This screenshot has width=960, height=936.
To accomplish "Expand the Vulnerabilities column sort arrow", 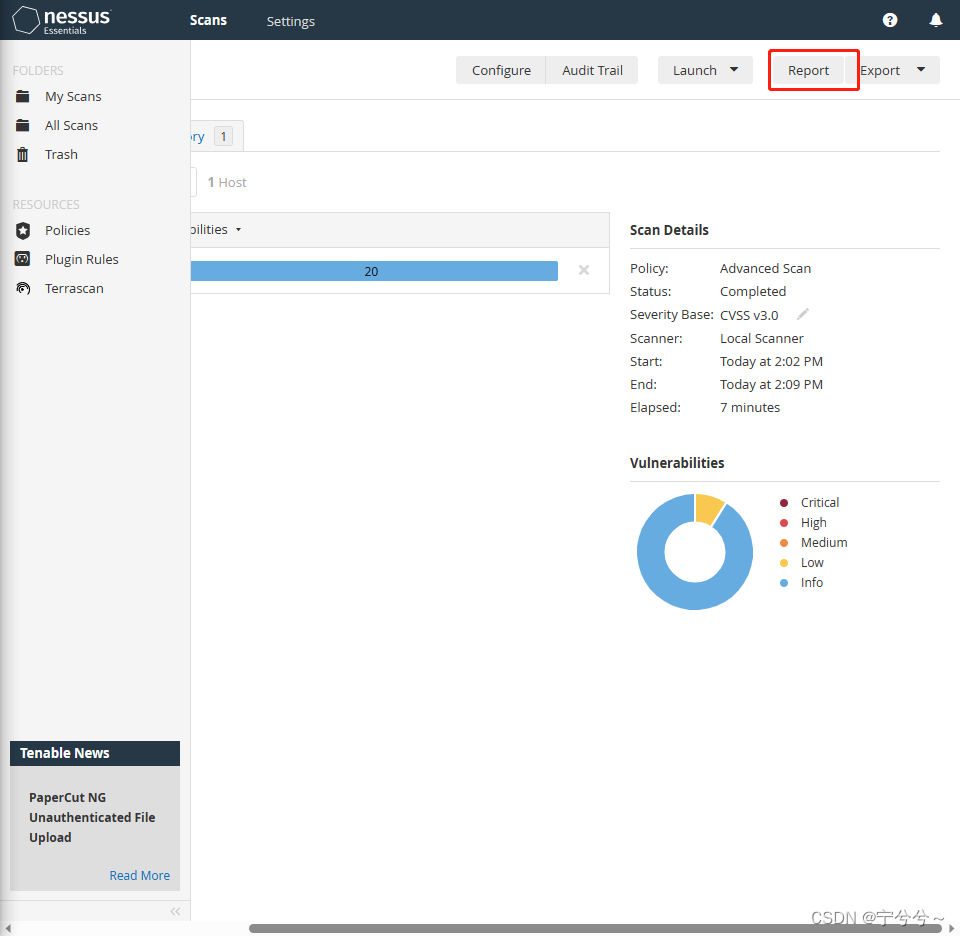I will pyautogui.click(x=238, y=230).
